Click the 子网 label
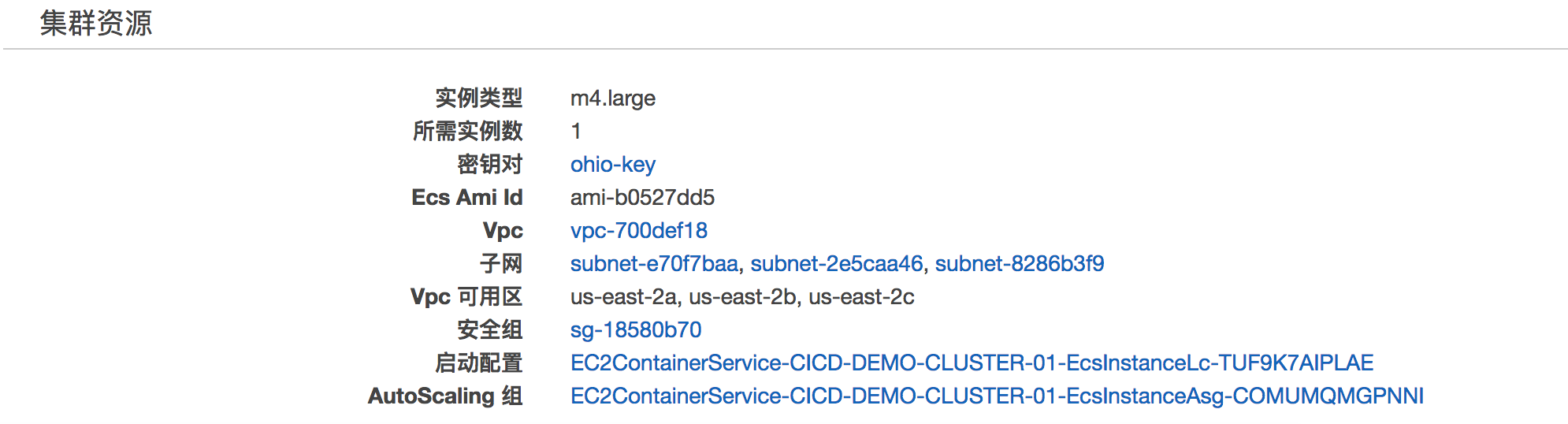The height and width of the screenshot is (424, 1568). pos(500,263)
